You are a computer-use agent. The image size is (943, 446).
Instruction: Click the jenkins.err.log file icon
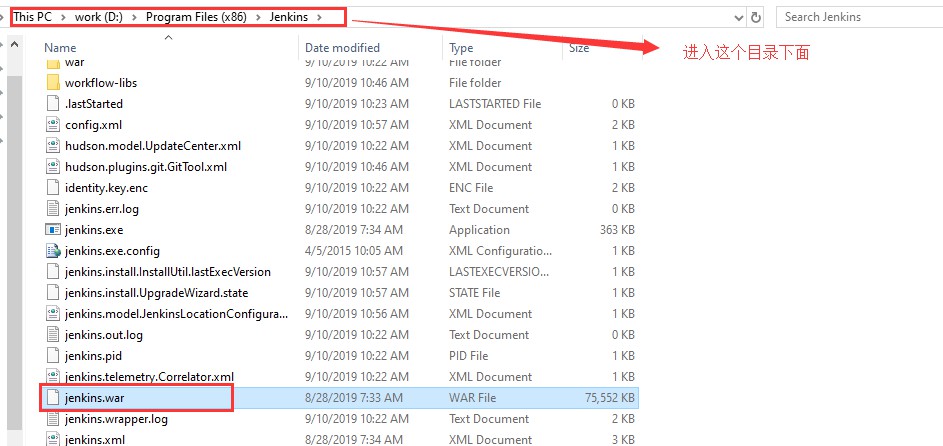(54, 209)
